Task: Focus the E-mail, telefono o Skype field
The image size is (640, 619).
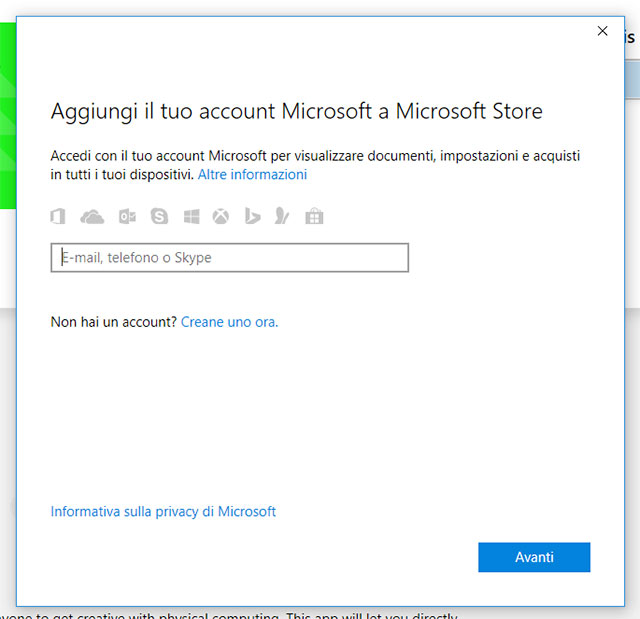Action: 230,258
